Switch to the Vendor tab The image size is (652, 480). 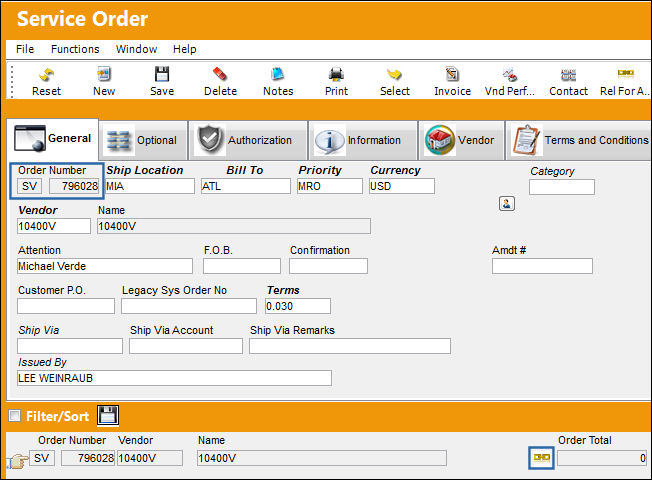coord(461,141)
